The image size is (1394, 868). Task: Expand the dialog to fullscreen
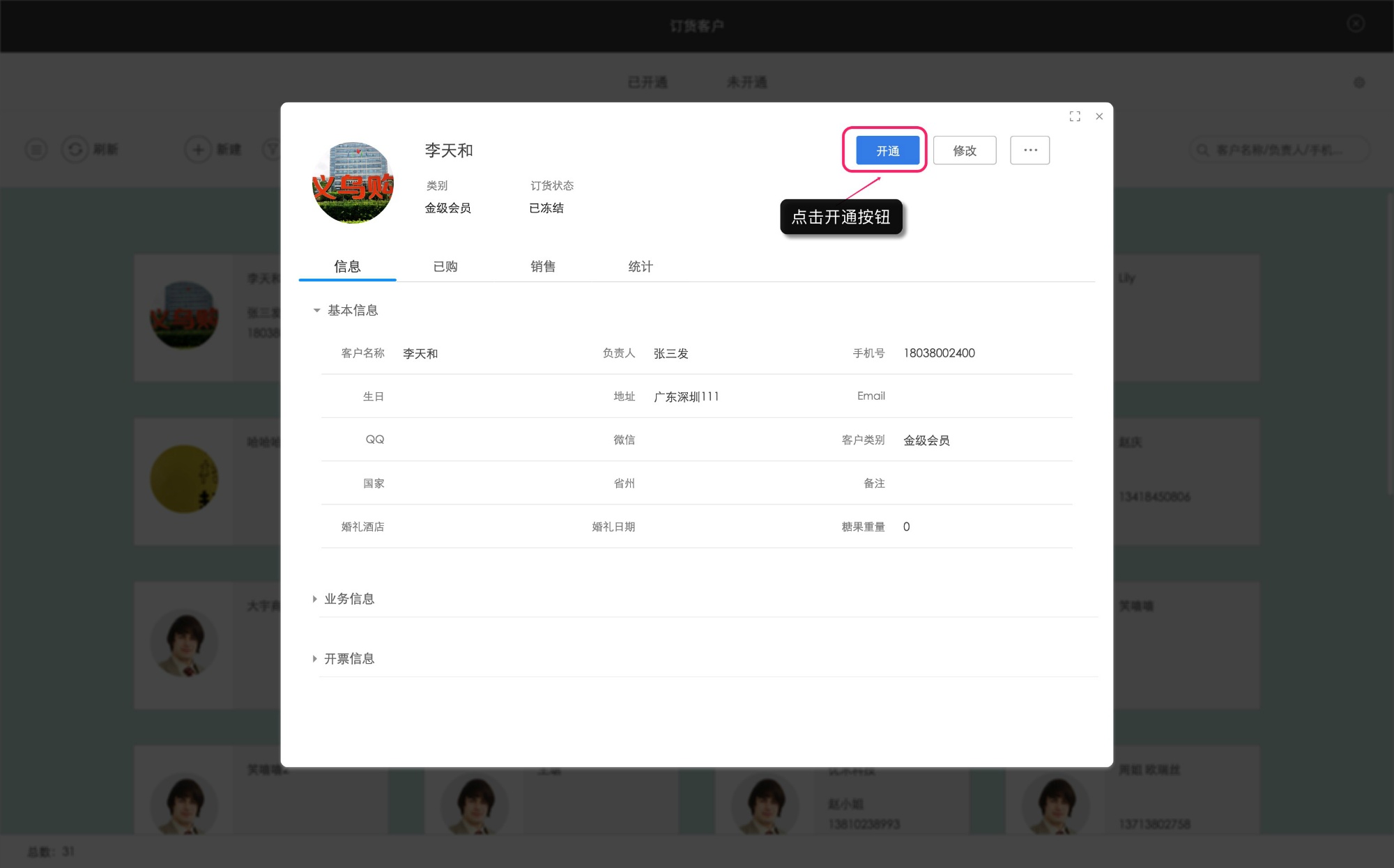point(1075,116)
